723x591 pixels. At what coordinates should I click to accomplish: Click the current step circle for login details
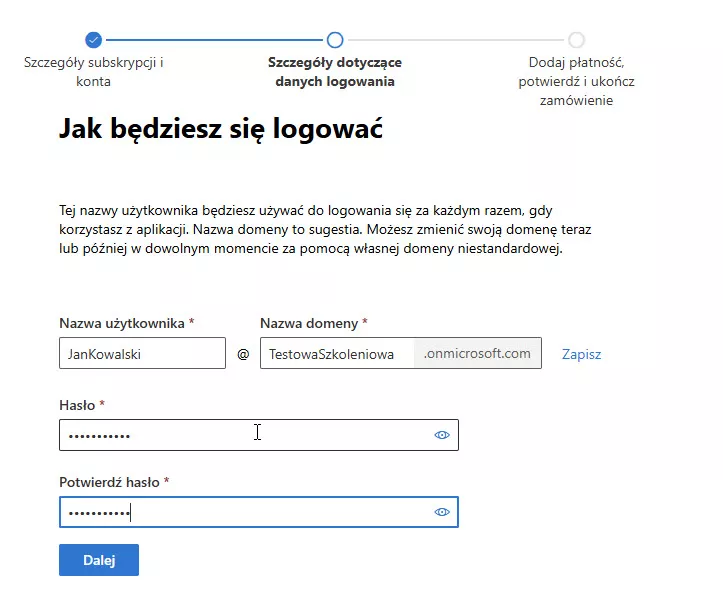[335, 40]
